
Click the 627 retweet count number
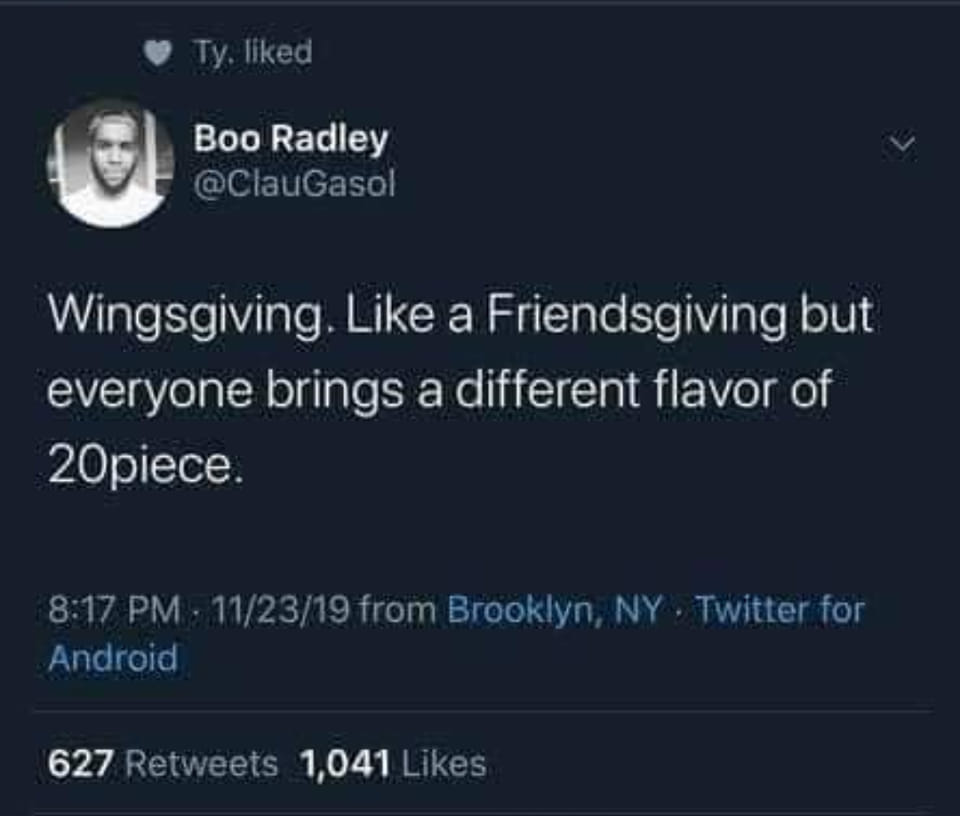[x=85, y=765]
